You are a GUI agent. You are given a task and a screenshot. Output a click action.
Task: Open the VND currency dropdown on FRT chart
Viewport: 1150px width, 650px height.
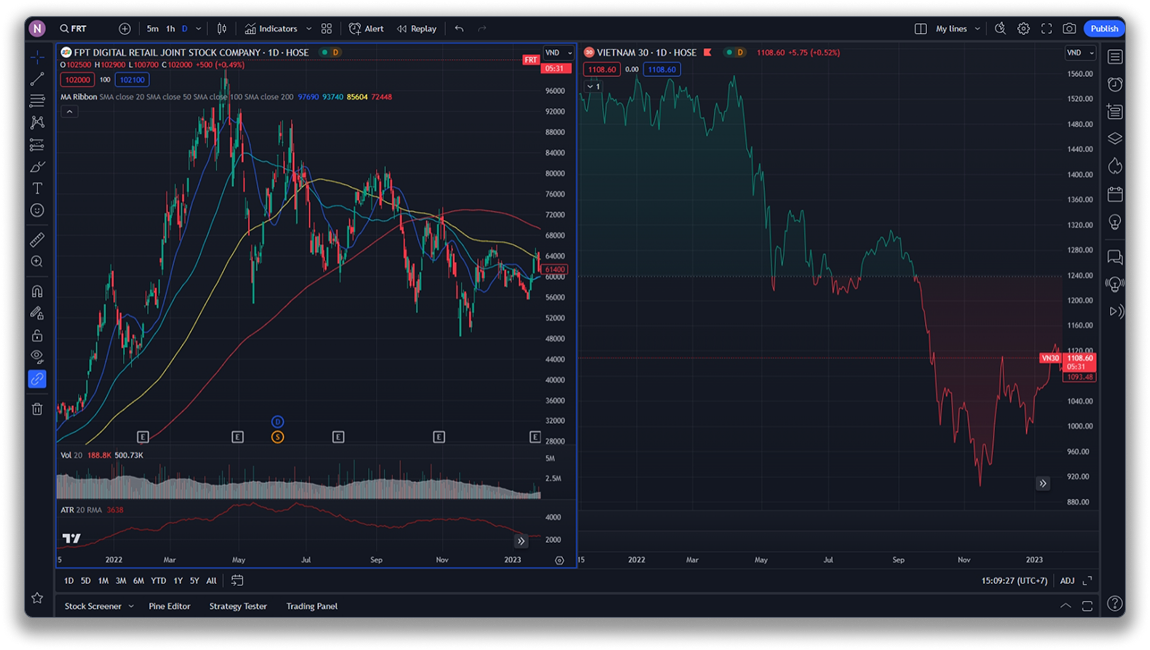(558, 53)
